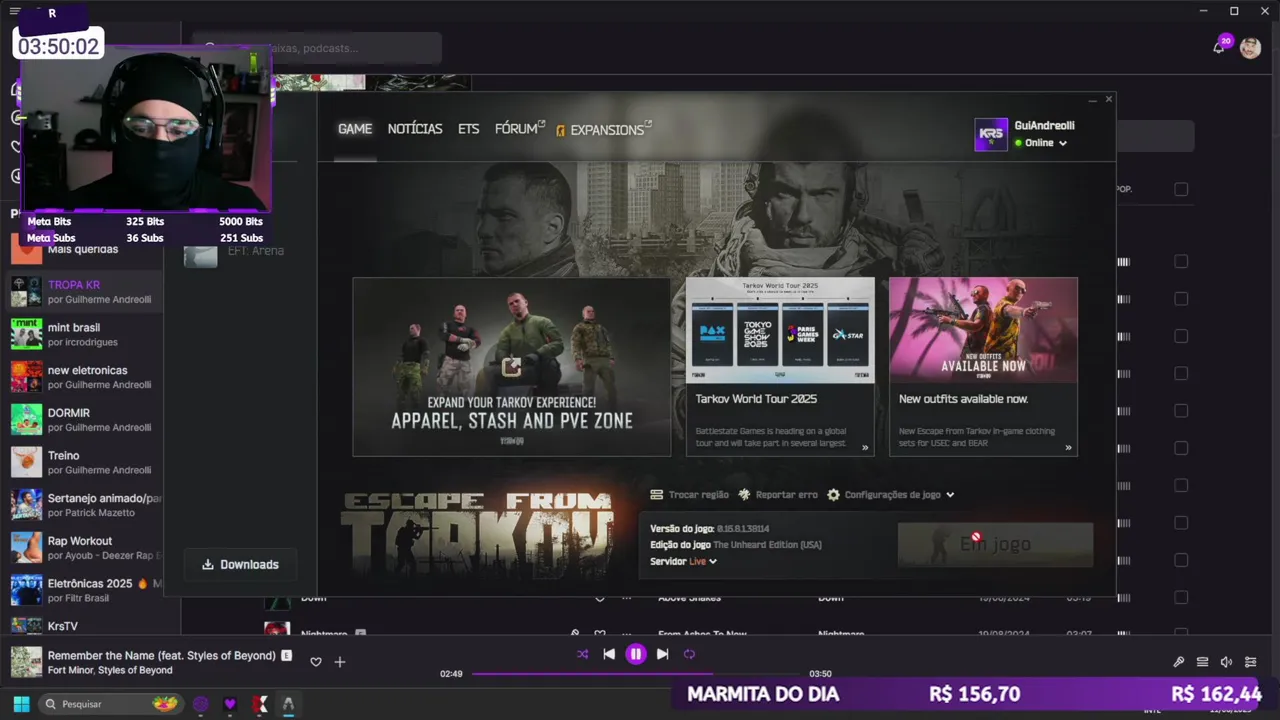Click the Reportar erro bug link
The height and width of the screenshot is (720, 1280).
click(x=778, y=495)
